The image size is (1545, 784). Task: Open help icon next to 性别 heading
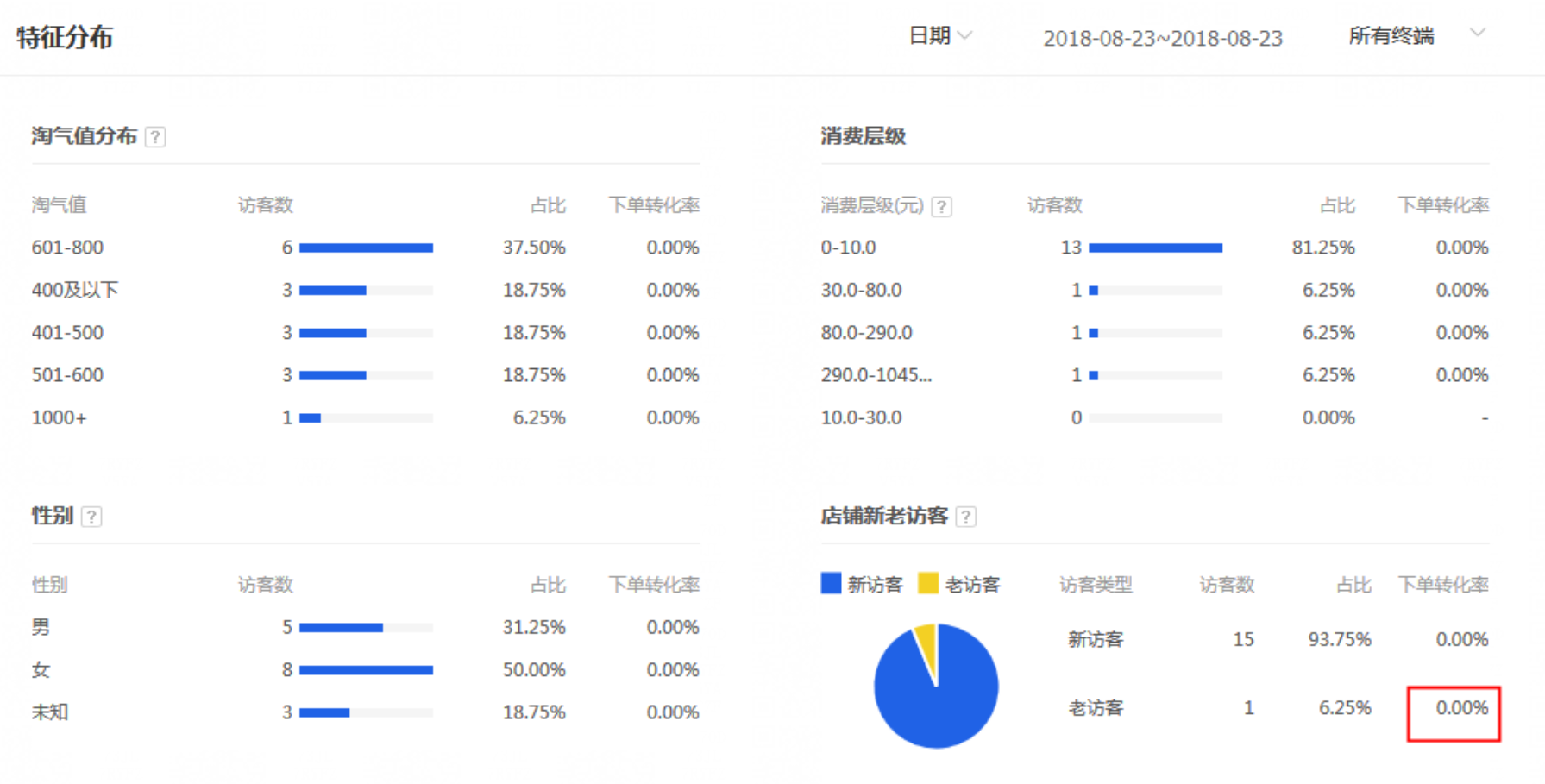pyautogui.click(x=91, y=517)
